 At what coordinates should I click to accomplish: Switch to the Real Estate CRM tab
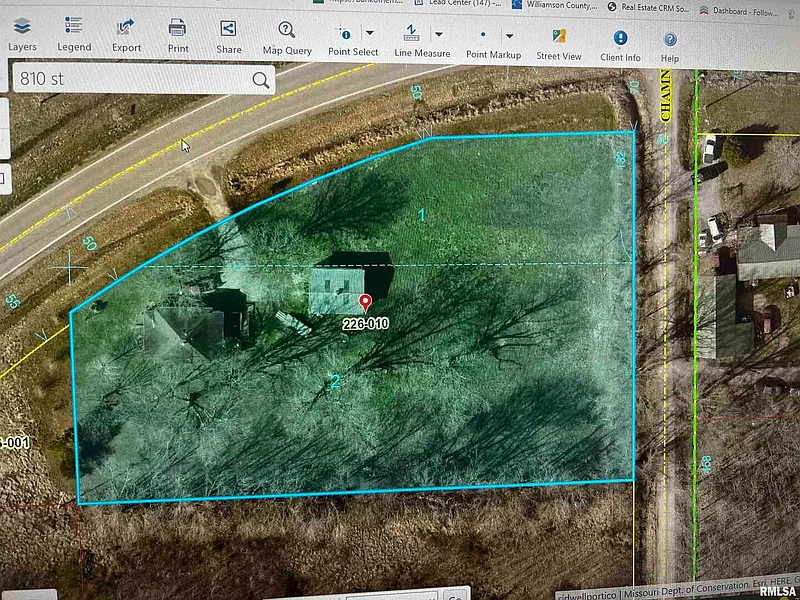[x=651, y=6]
